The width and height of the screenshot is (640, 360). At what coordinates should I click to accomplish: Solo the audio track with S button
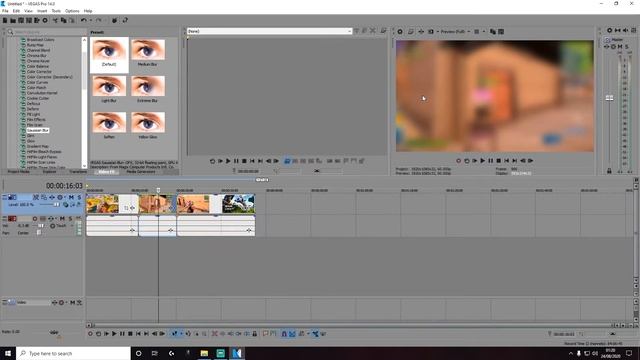point(70,219)
